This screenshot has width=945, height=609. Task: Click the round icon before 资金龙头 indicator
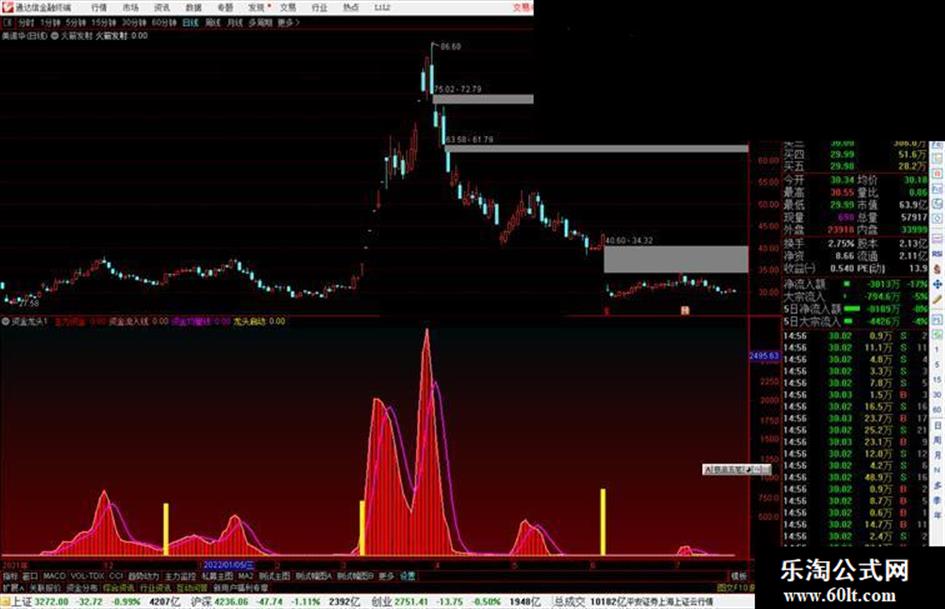tap(6, 322)
